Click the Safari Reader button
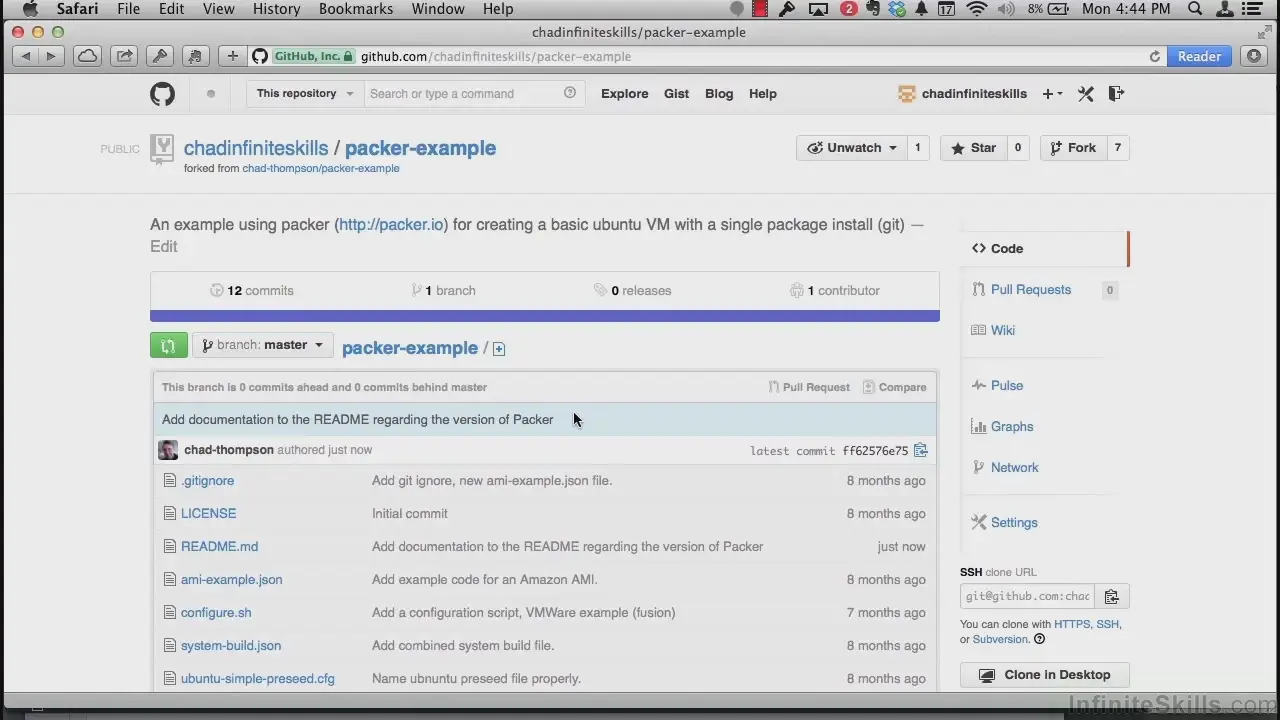The height and width of the screenshot is (720, 1280). point(1199,57)
